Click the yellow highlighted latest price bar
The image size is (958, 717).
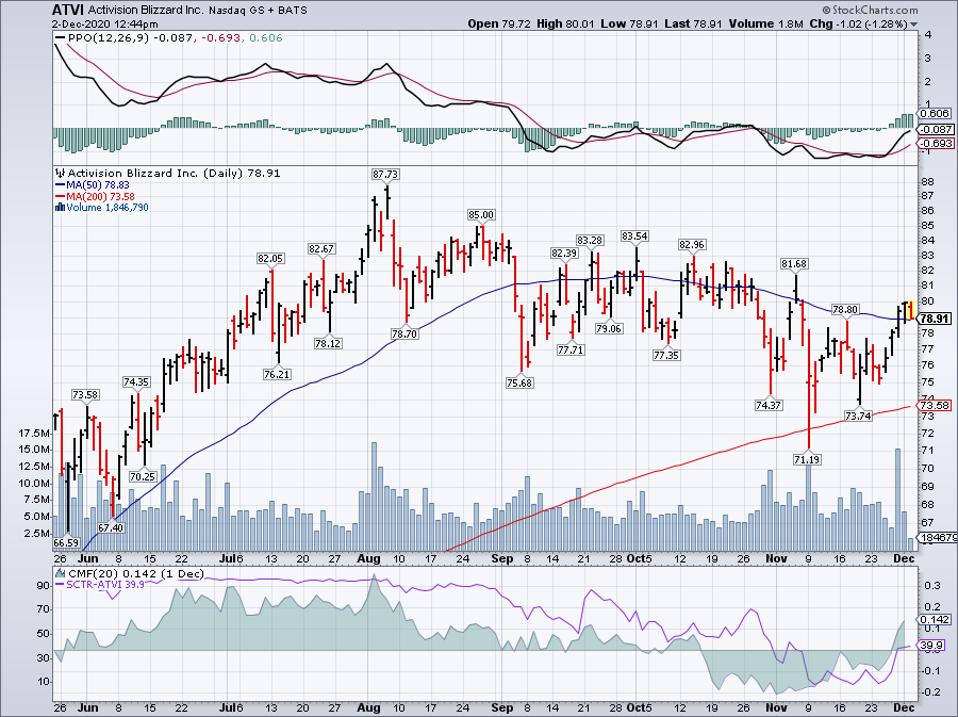[911, 310]
